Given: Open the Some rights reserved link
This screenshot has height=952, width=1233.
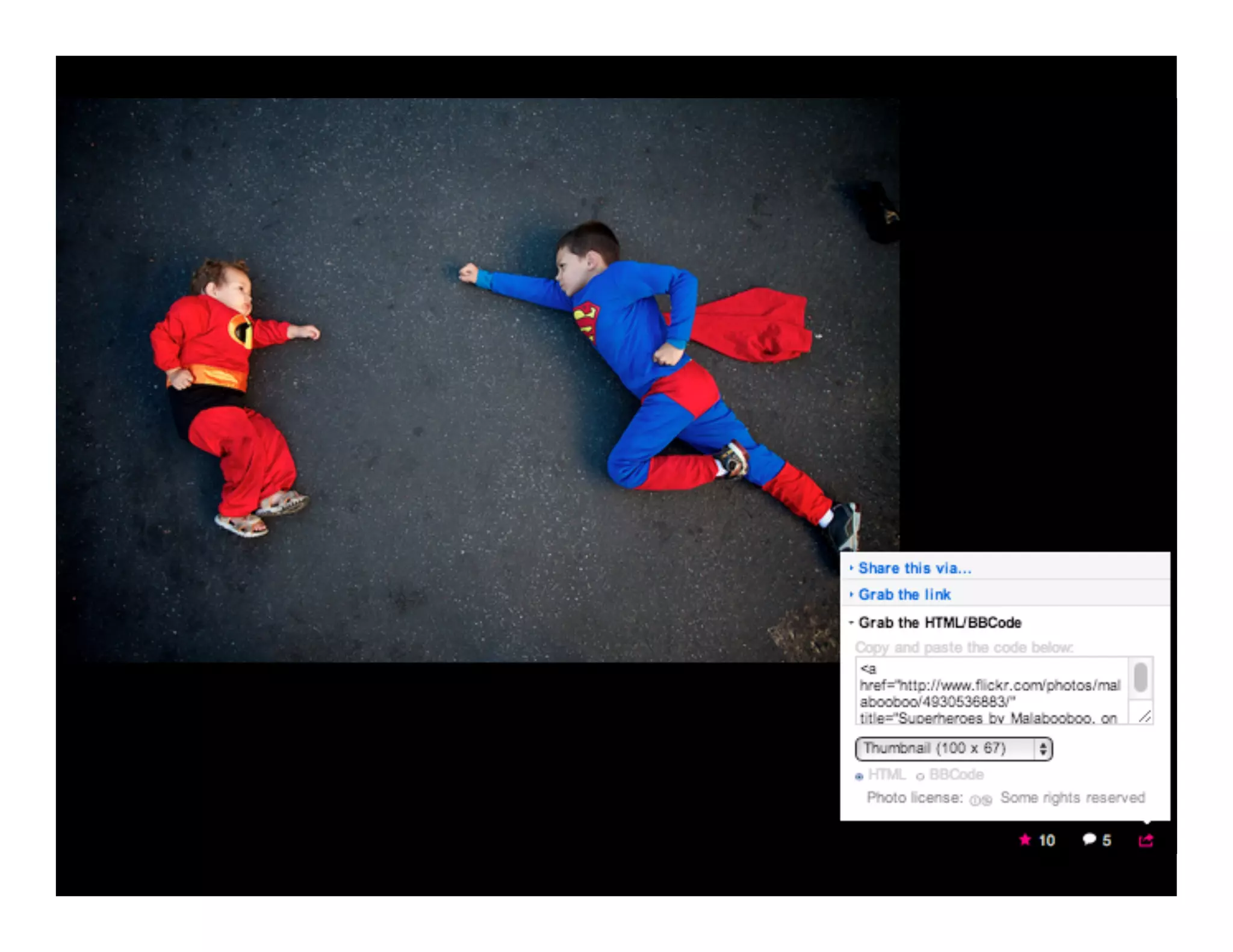Looking at the screenshot, I should click(x=1072, y=798).
